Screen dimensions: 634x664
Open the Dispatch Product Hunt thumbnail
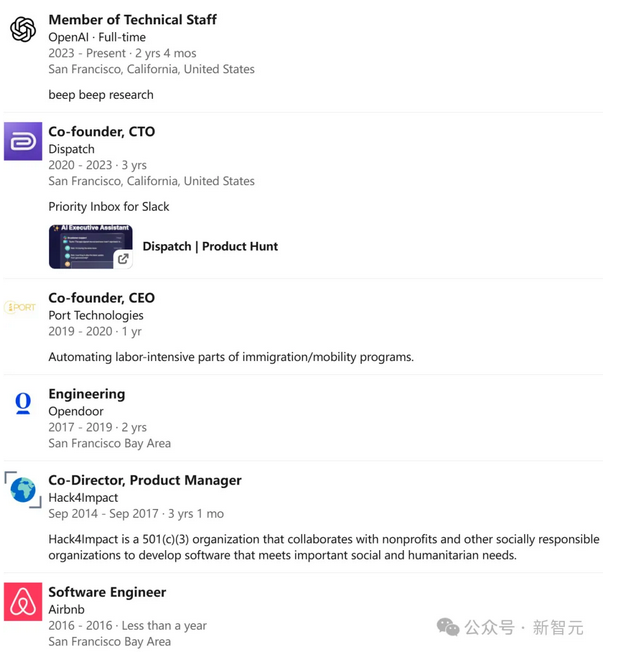pos(91,246)
